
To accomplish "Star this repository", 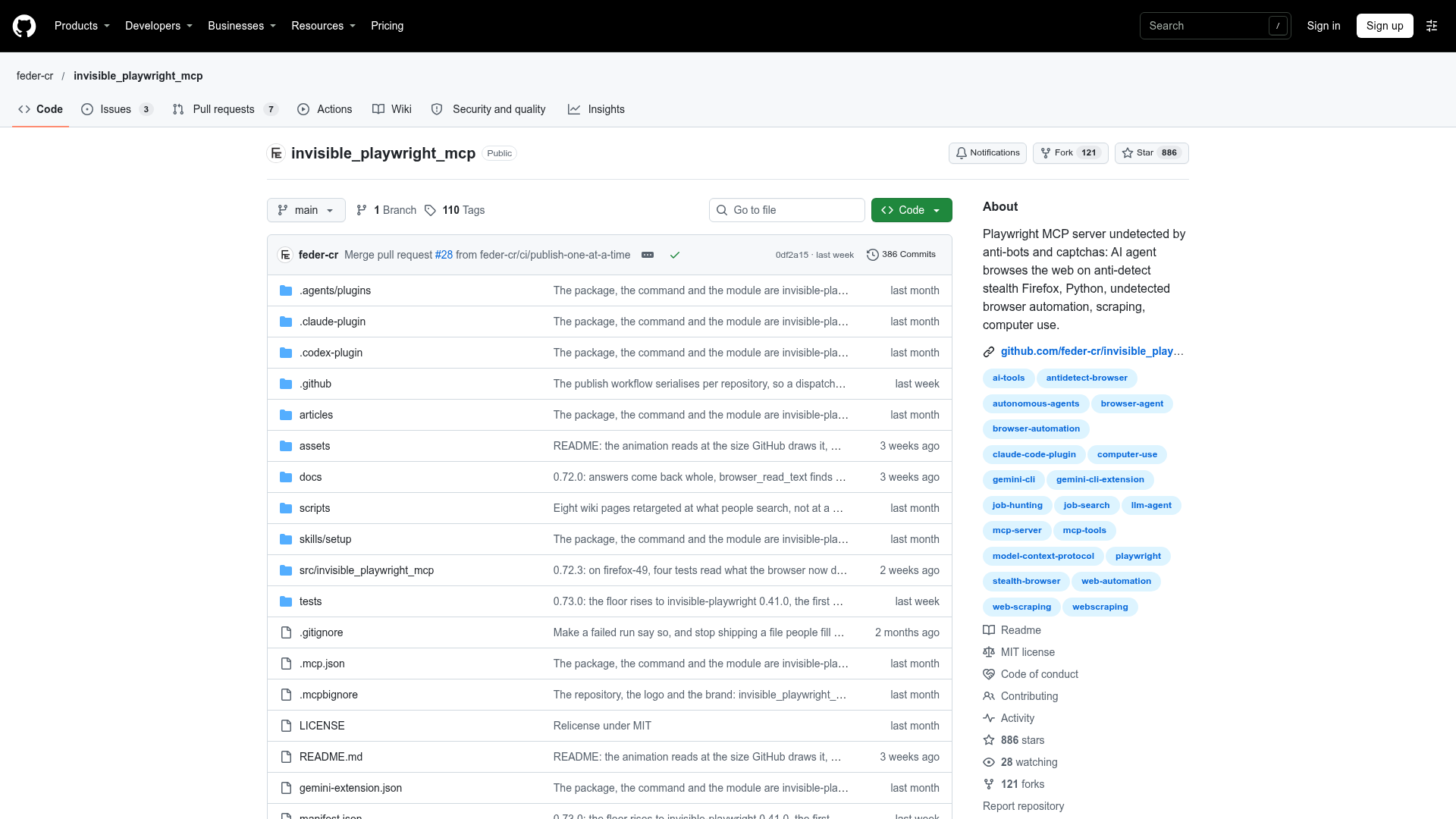I will coord(1151,153).
